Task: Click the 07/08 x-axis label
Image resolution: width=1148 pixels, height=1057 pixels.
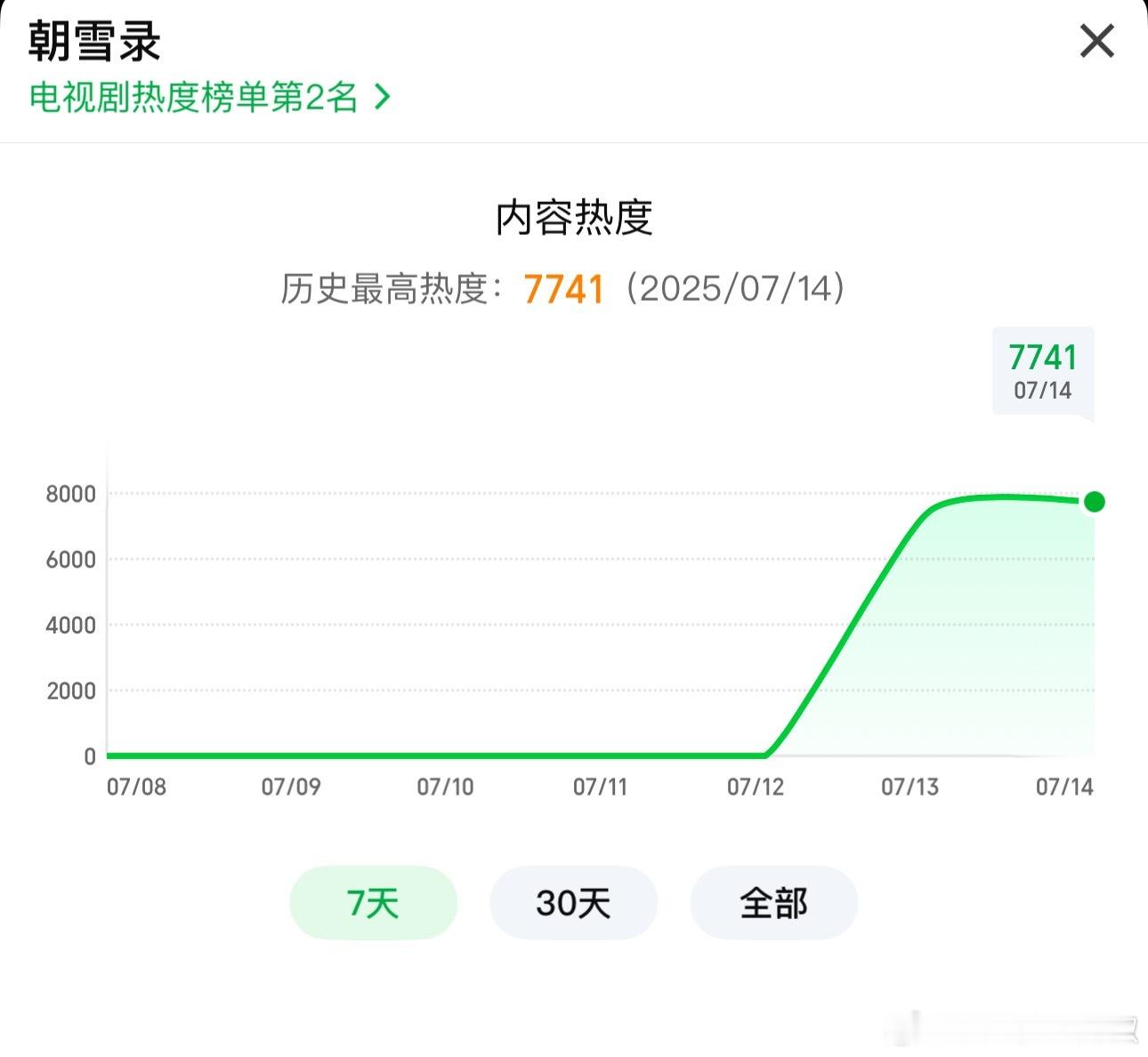Action: [x=136, y=787]
